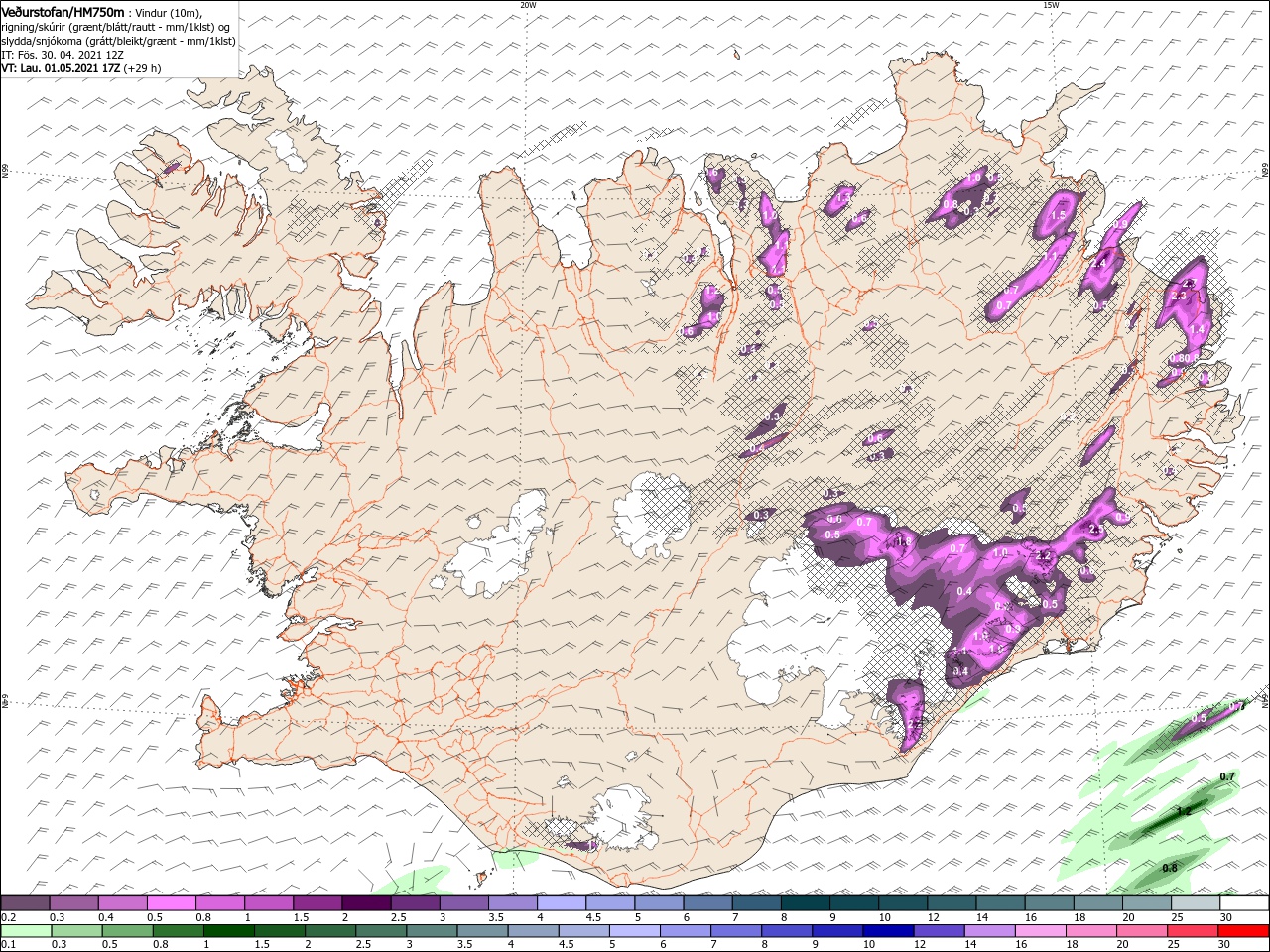This screenshot has width=1270, height=952.
Task: Pick the 12 violet swatch in lower rain legend
Action: [x=940, y=931]
